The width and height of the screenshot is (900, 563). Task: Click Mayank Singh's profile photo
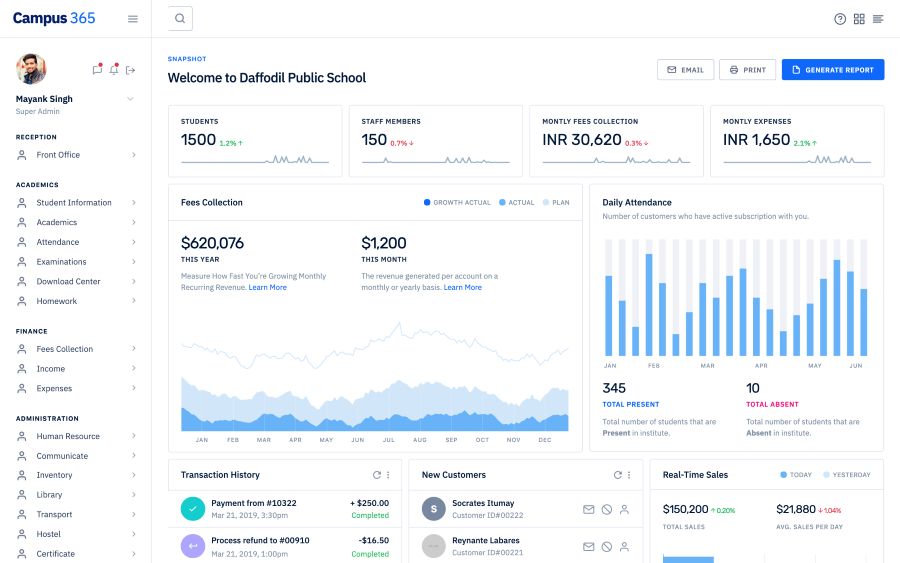31,69
